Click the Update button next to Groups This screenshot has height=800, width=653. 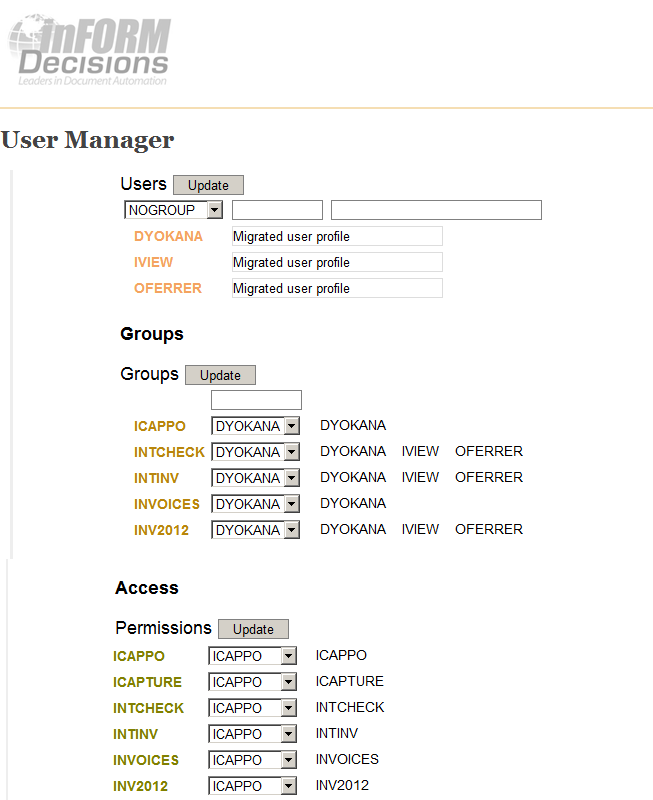tap(220, 375)
